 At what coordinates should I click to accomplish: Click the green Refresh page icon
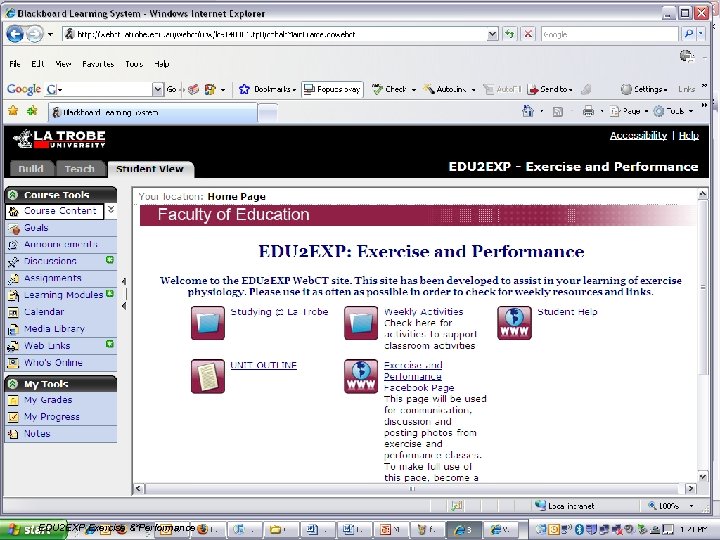coord(509,34)
